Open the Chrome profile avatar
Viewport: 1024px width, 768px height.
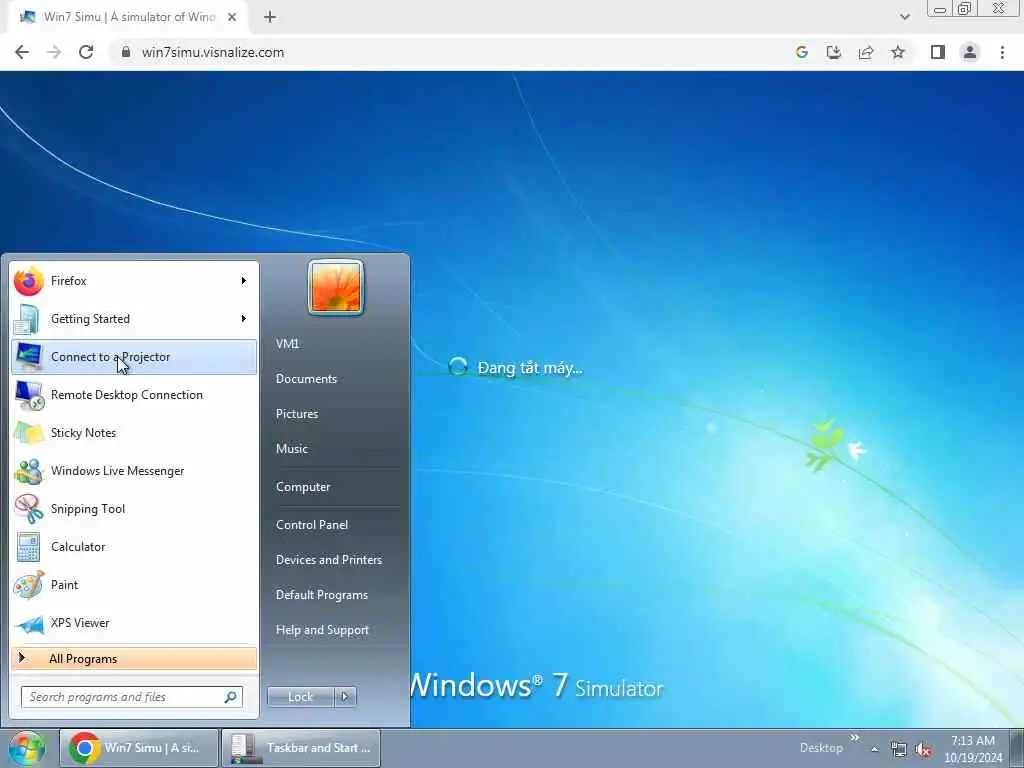(970, 52)
